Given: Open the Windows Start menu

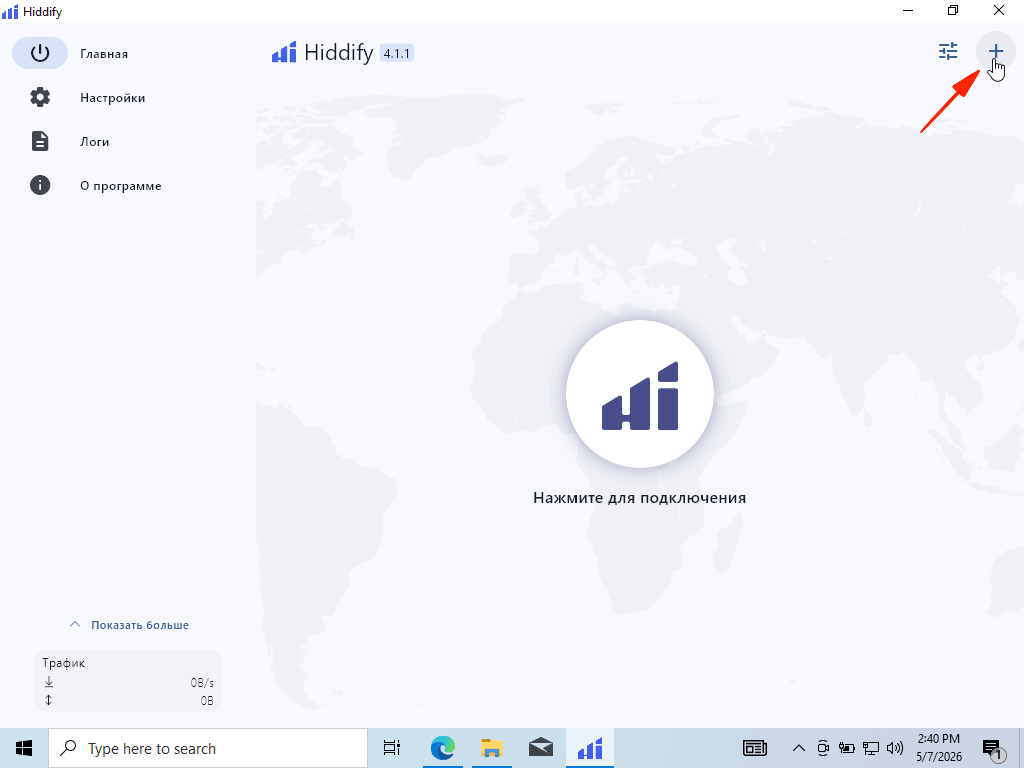Looking at the screenshot, I should [24, 748].
